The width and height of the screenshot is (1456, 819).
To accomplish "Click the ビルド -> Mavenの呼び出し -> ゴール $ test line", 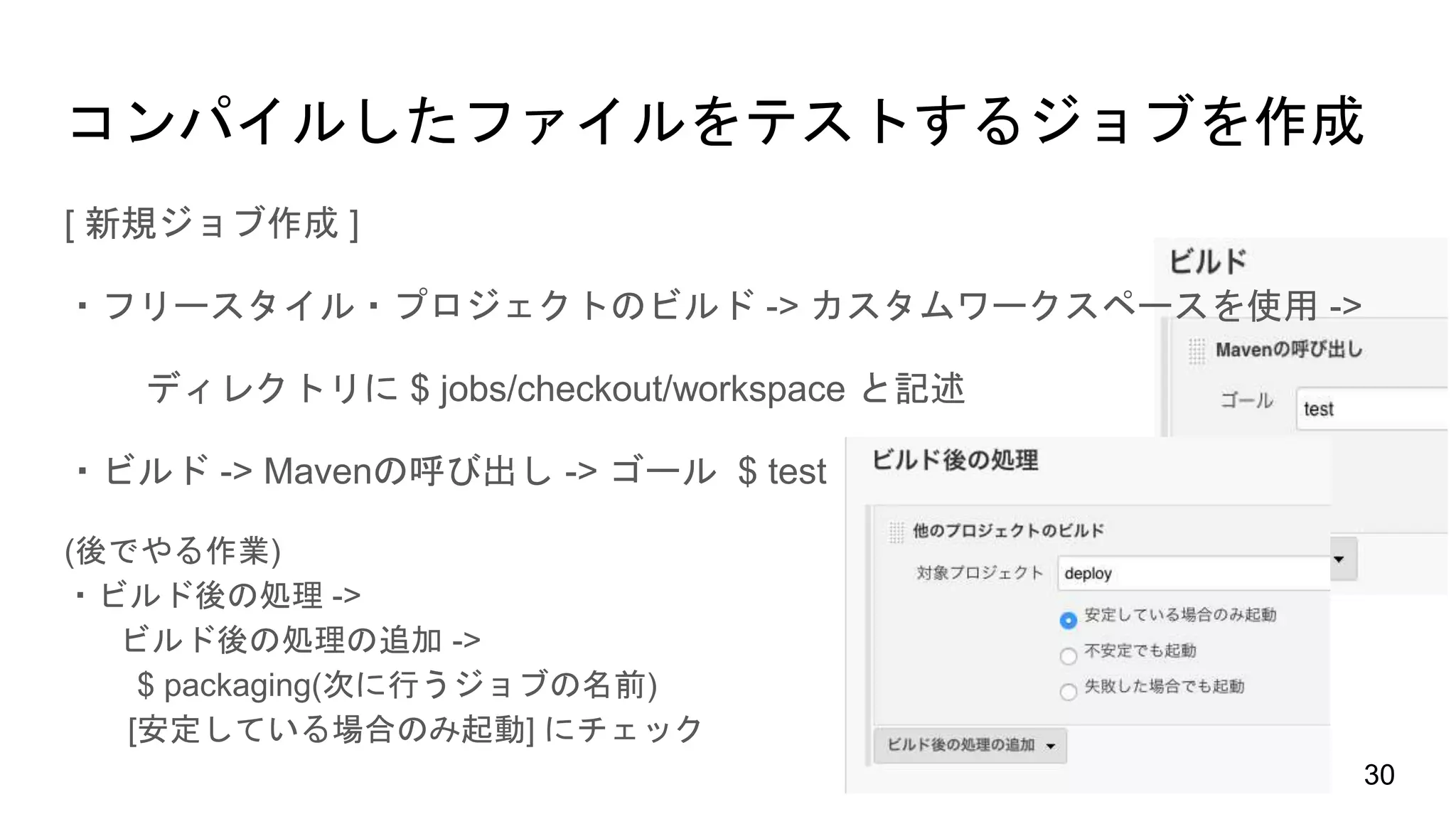I will [x=451, y=471].
